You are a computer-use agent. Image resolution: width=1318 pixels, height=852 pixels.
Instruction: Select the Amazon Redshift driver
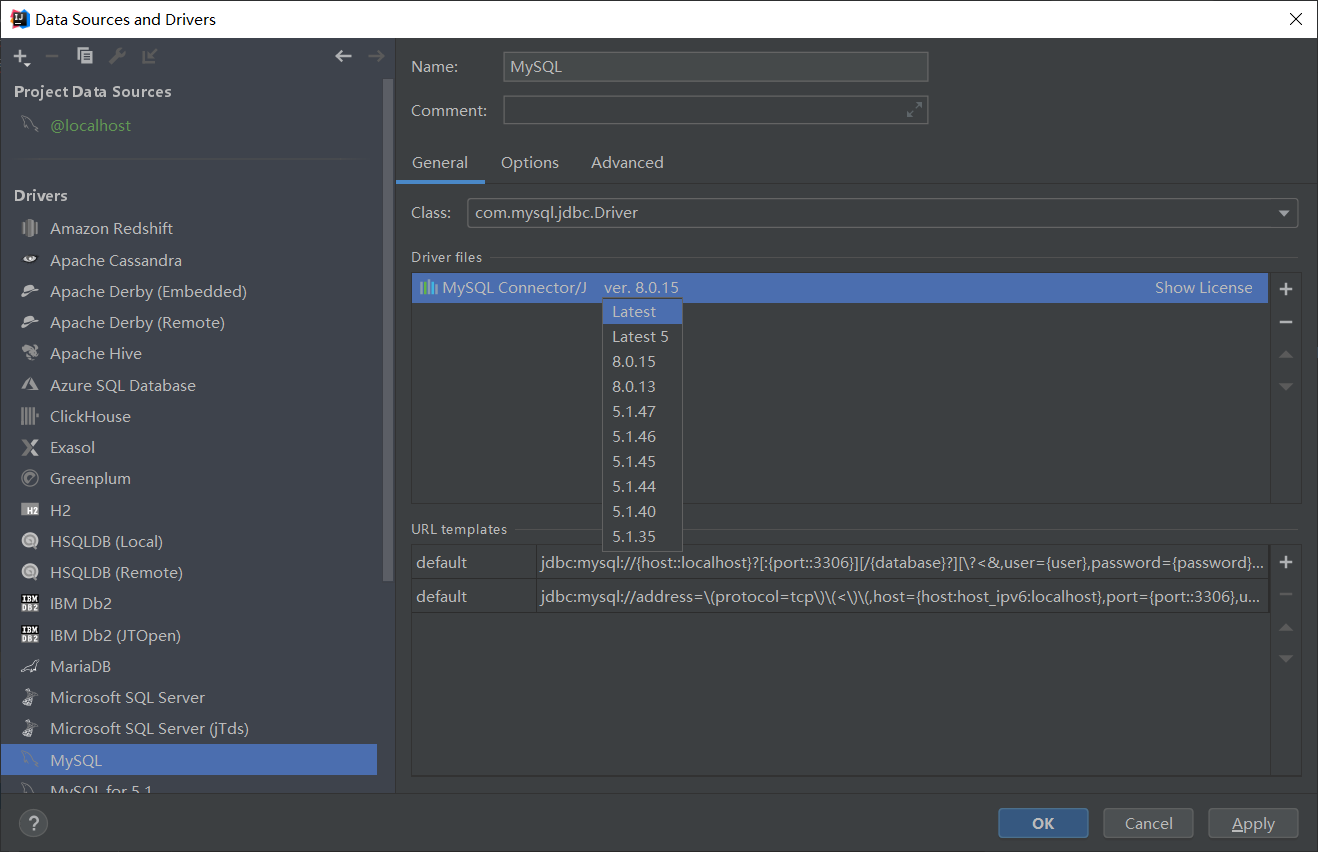click(x=189, y=229)
